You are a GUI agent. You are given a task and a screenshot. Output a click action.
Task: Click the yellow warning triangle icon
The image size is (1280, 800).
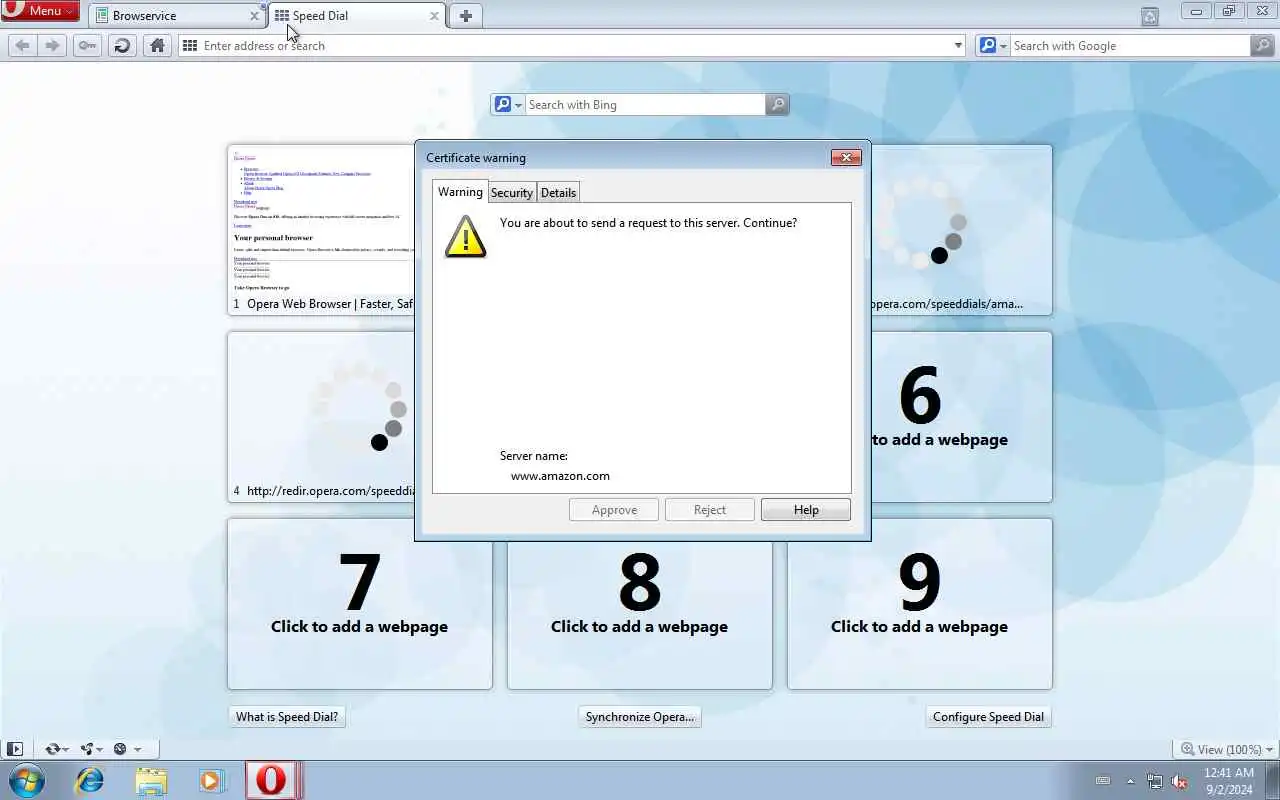pos(465,237)
